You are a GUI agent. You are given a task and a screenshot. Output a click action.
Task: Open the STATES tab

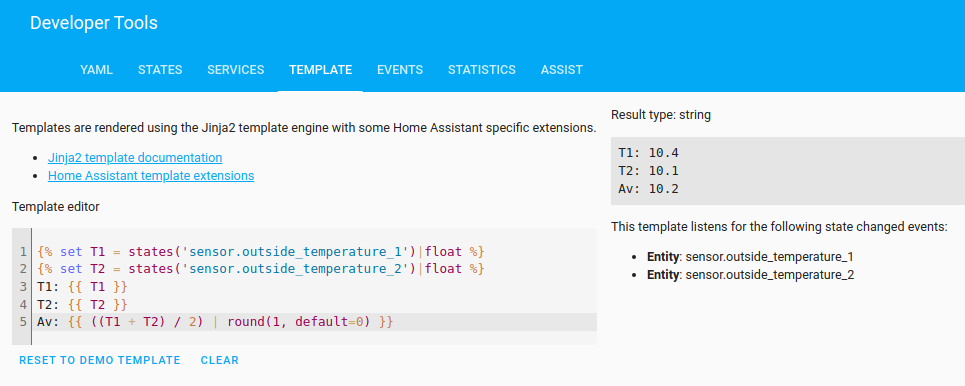click(160, 70)
